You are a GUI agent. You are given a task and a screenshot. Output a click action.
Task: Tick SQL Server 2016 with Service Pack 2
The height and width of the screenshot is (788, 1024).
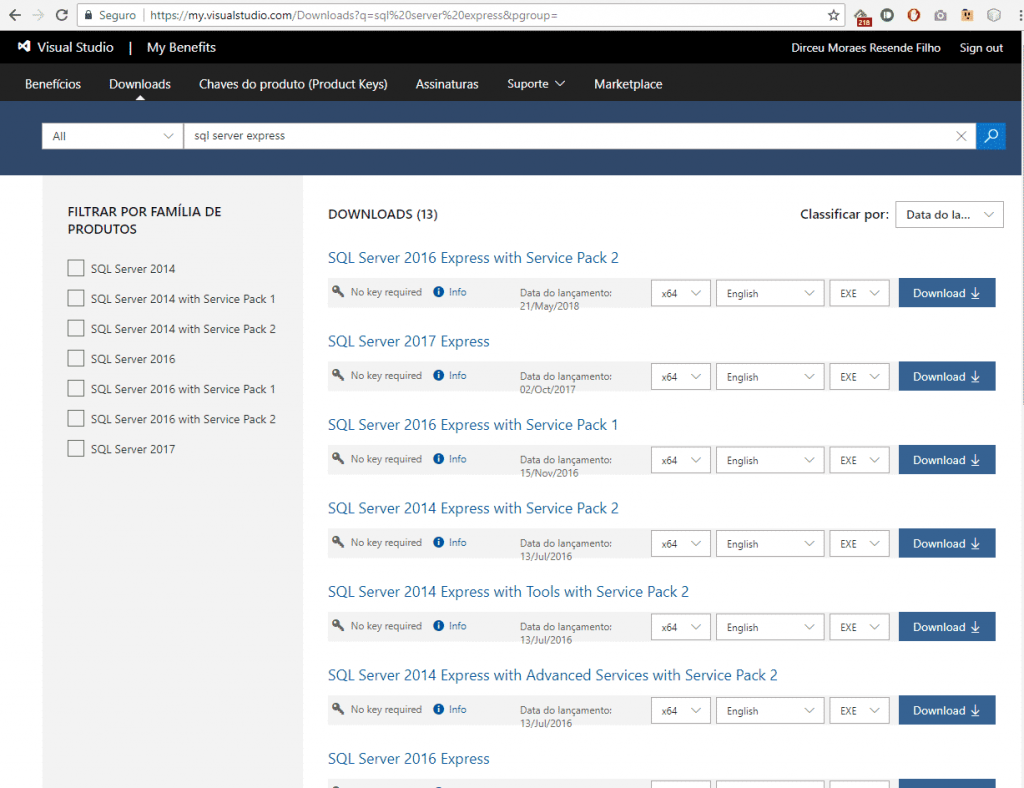tap(76, 418)
